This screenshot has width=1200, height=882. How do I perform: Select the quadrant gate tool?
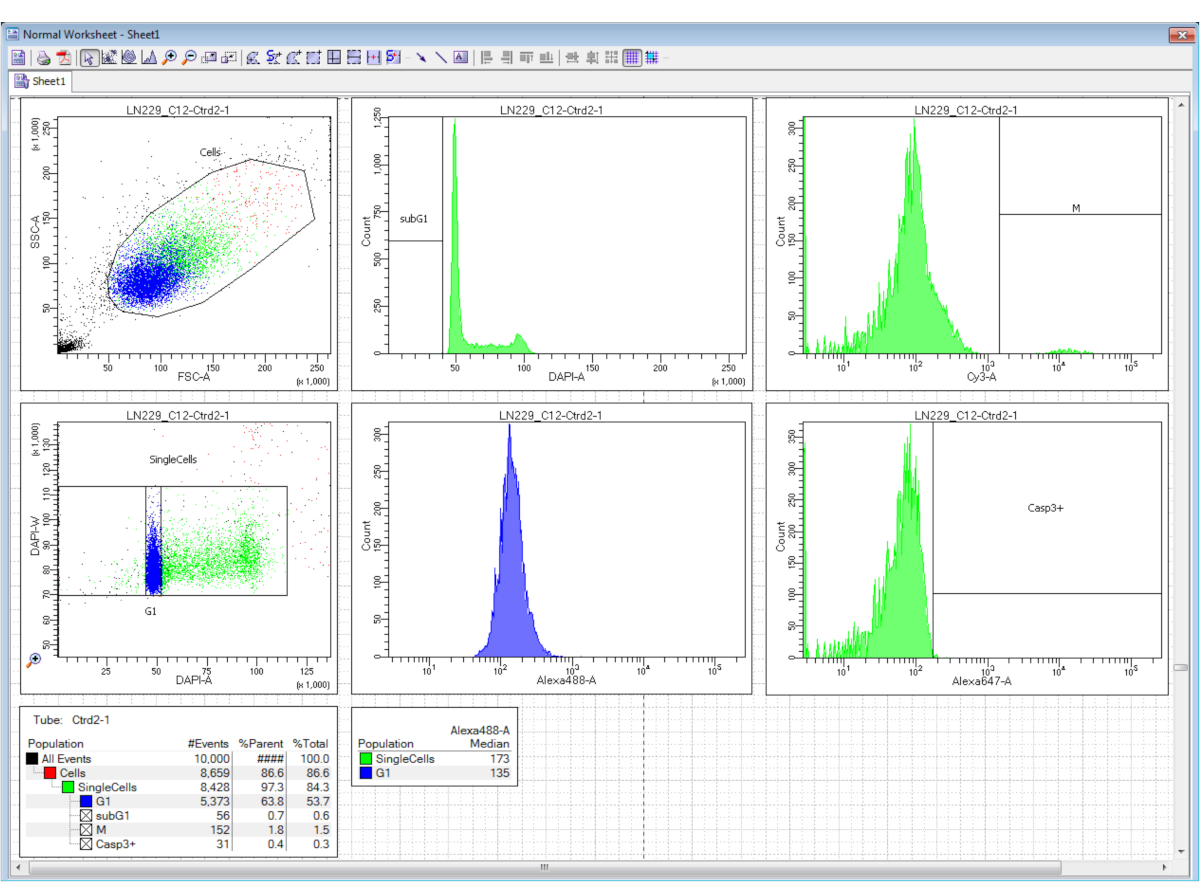[334, 58]
